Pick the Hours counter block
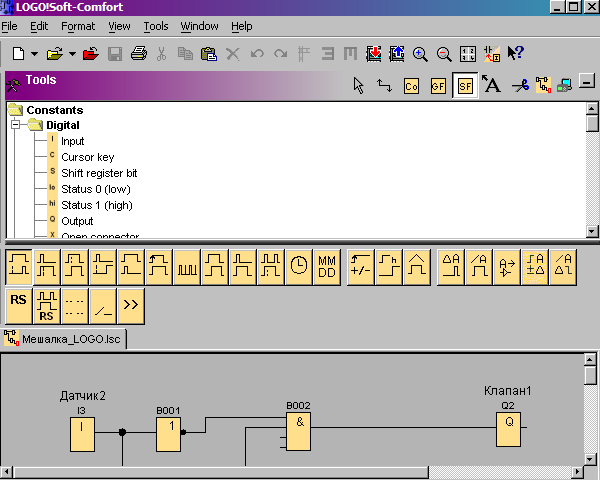Screen dimensions: 600x480 [388, 267]
